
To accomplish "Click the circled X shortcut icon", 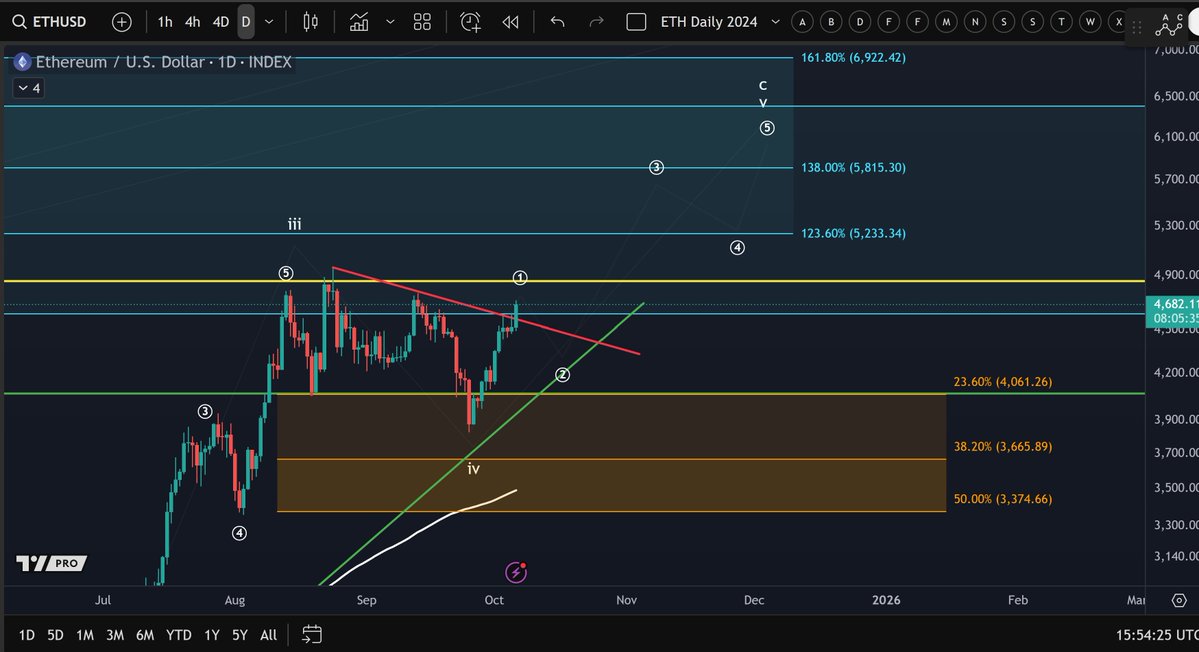I will pyautogui.click(x=1119, y=22).
